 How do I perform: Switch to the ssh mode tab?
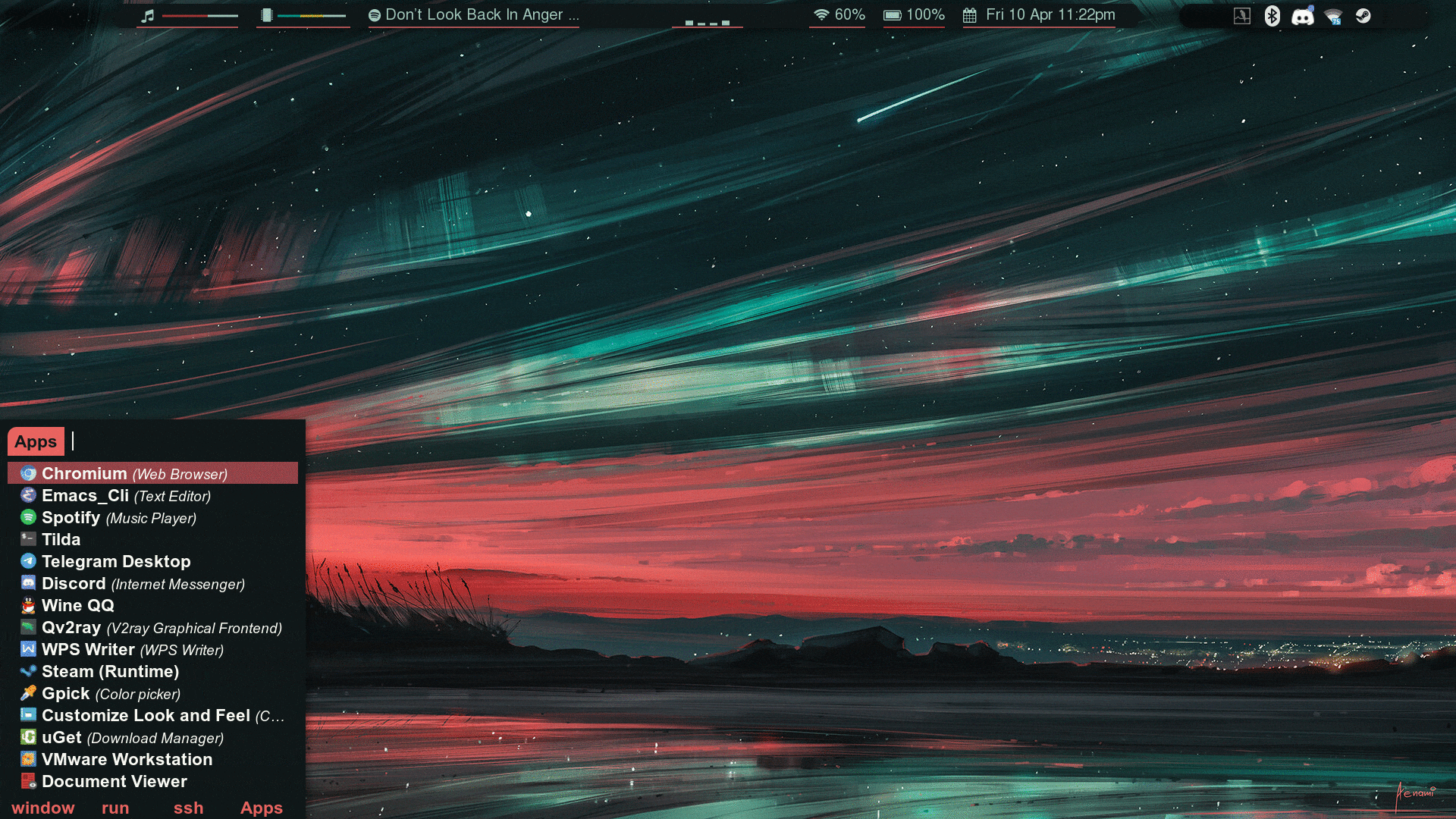[188, 808]
